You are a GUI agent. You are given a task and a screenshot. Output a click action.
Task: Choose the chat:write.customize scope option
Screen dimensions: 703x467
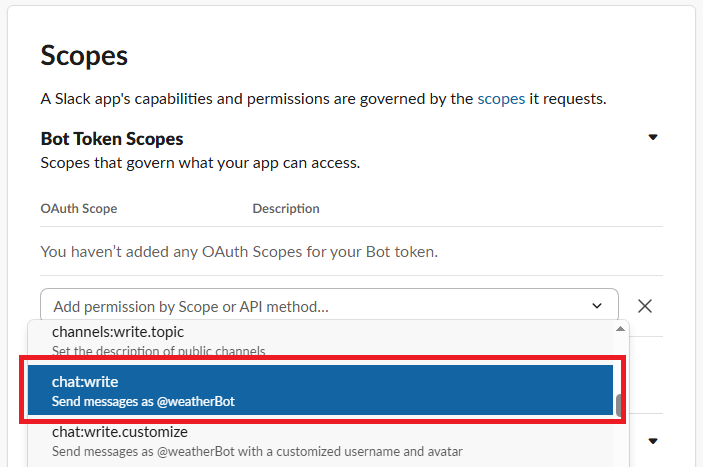320,441
